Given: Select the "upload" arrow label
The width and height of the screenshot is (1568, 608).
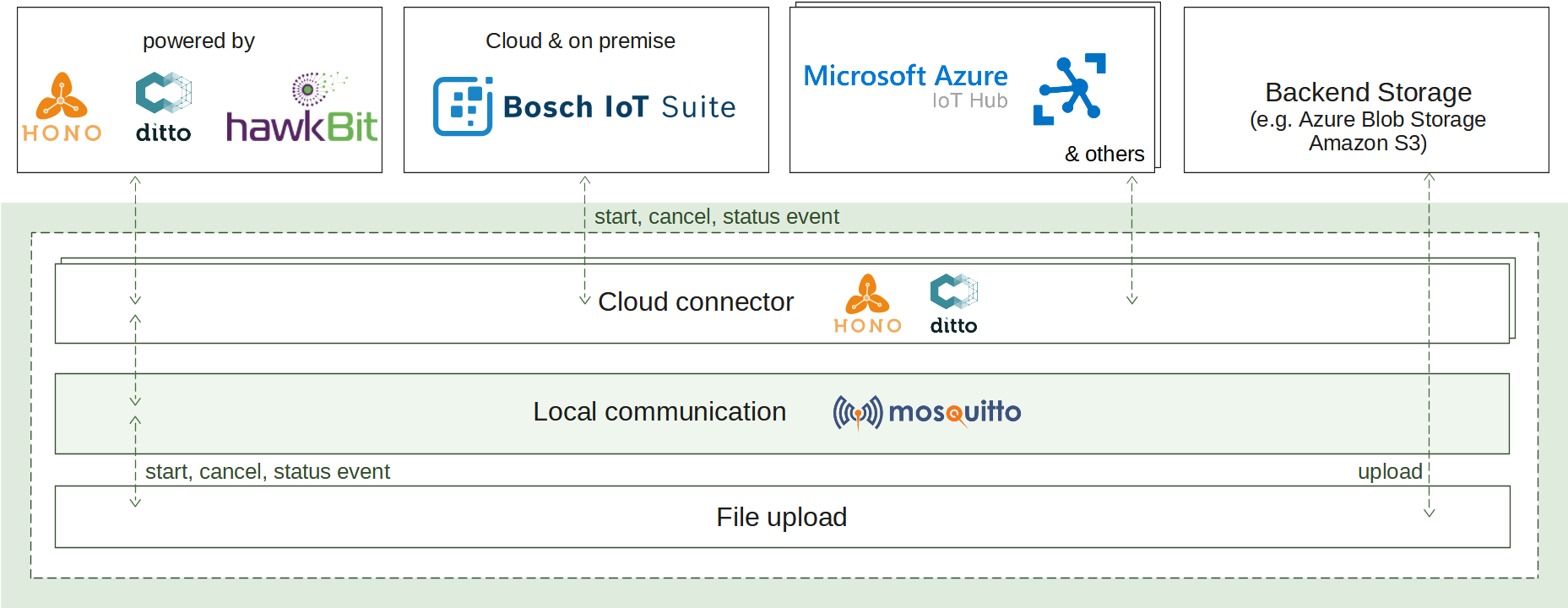Looking at the screenshot, I should point(1390,471).
